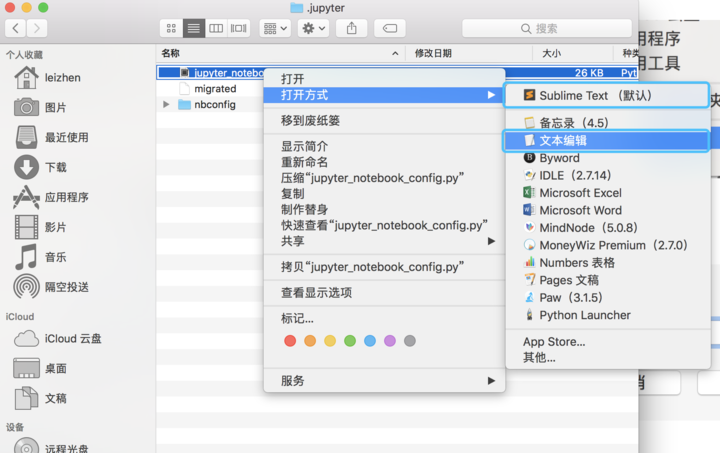Open the gear action menu
Viewport: 720px width, 453px height.
pos(313,28)
